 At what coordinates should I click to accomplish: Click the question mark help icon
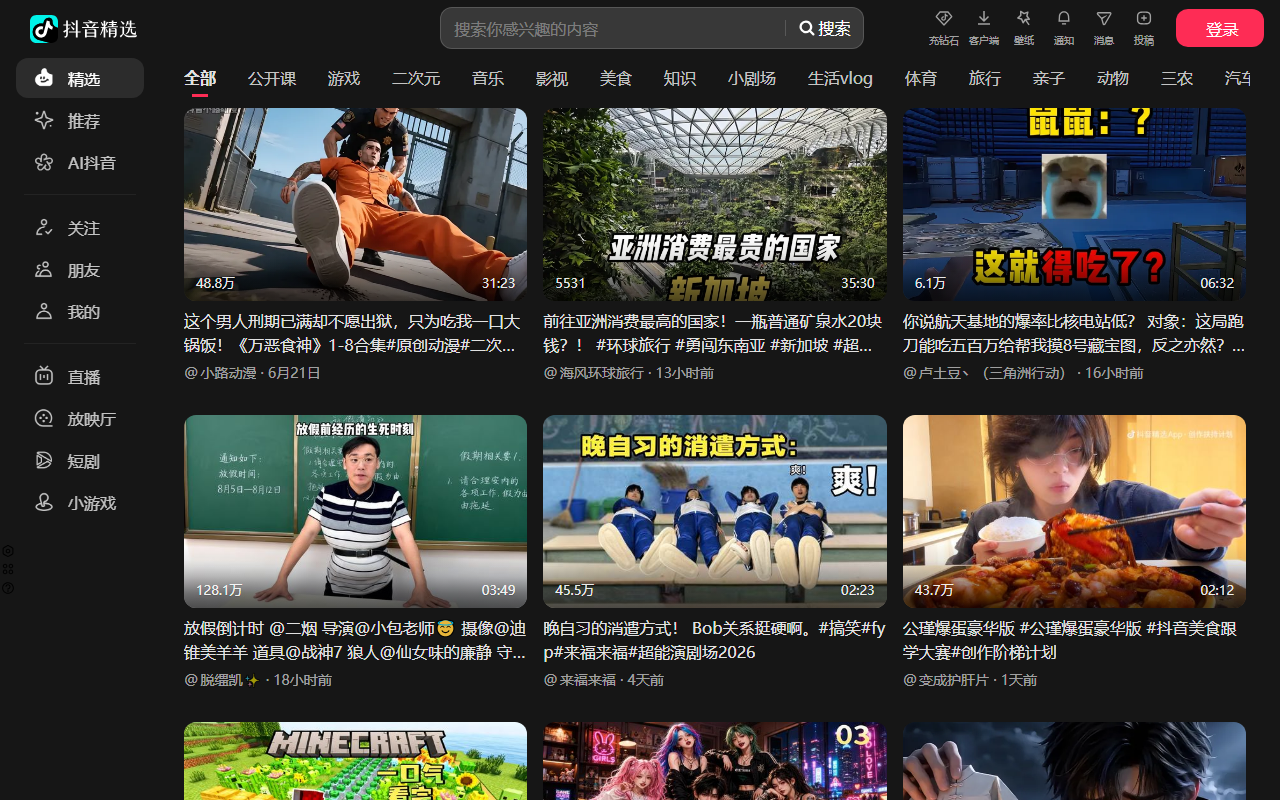coord(8,587)
